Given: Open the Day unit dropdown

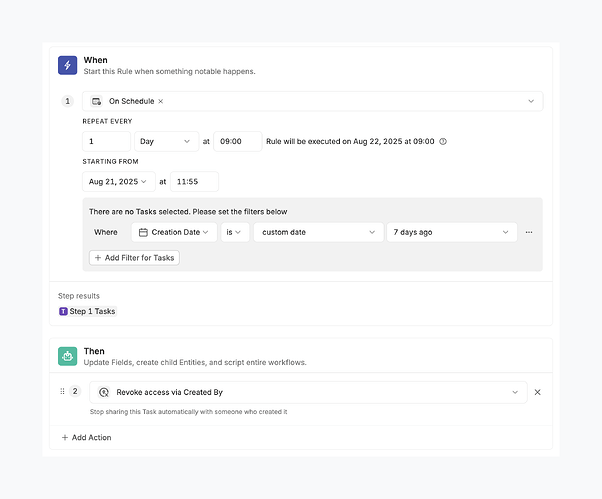Looking at the screenshot, I should pos(167,141).
